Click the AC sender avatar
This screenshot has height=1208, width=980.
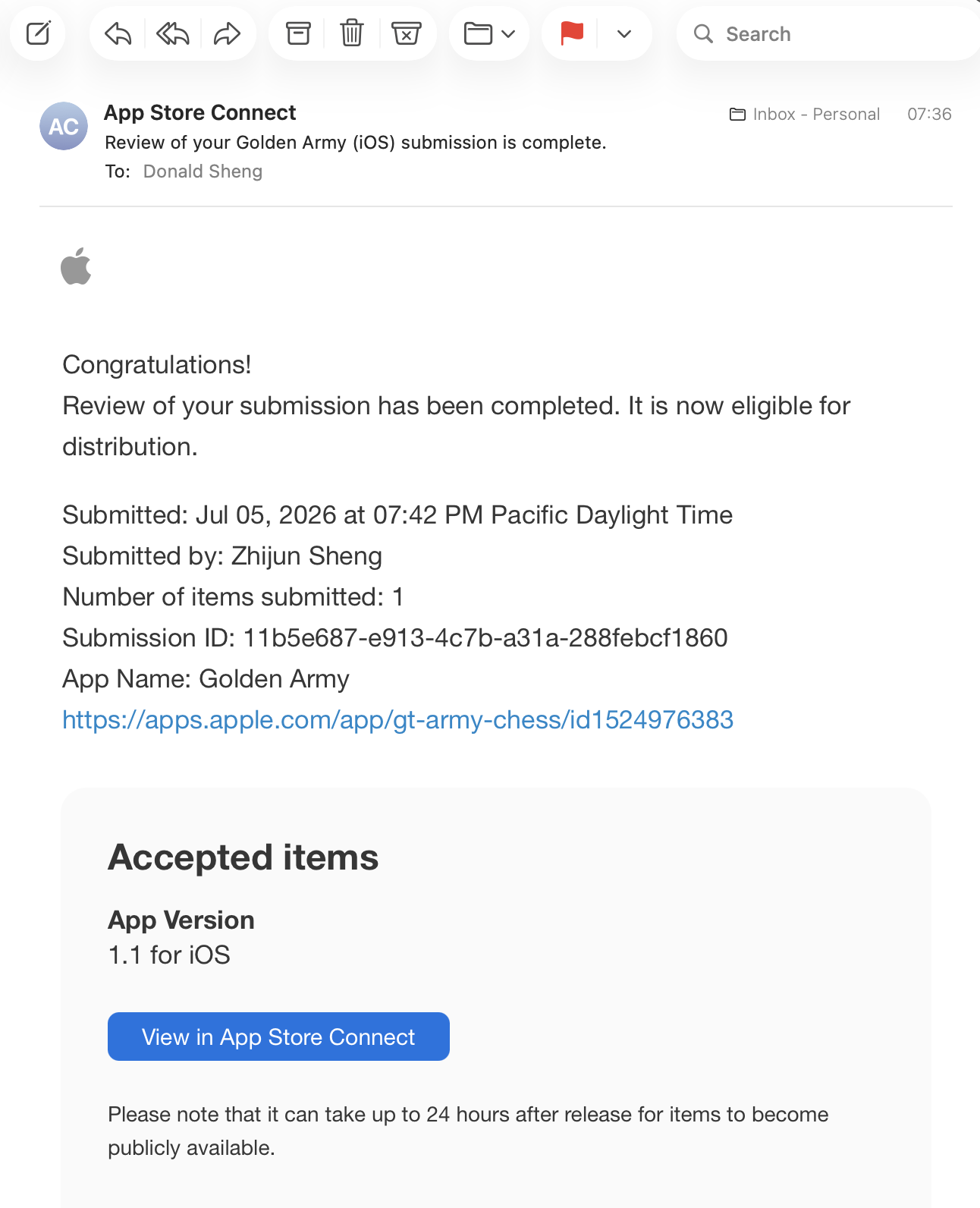[x=64, y=126]
